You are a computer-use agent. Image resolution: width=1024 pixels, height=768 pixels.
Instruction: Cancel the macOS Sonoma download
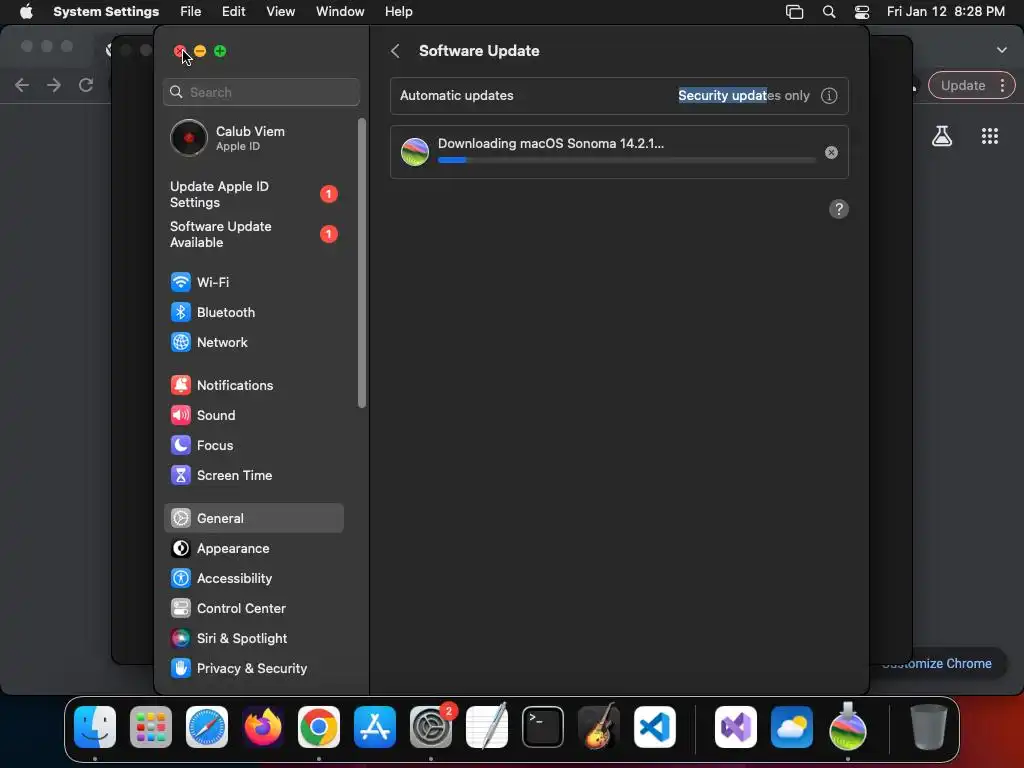[x=831, y=153]
